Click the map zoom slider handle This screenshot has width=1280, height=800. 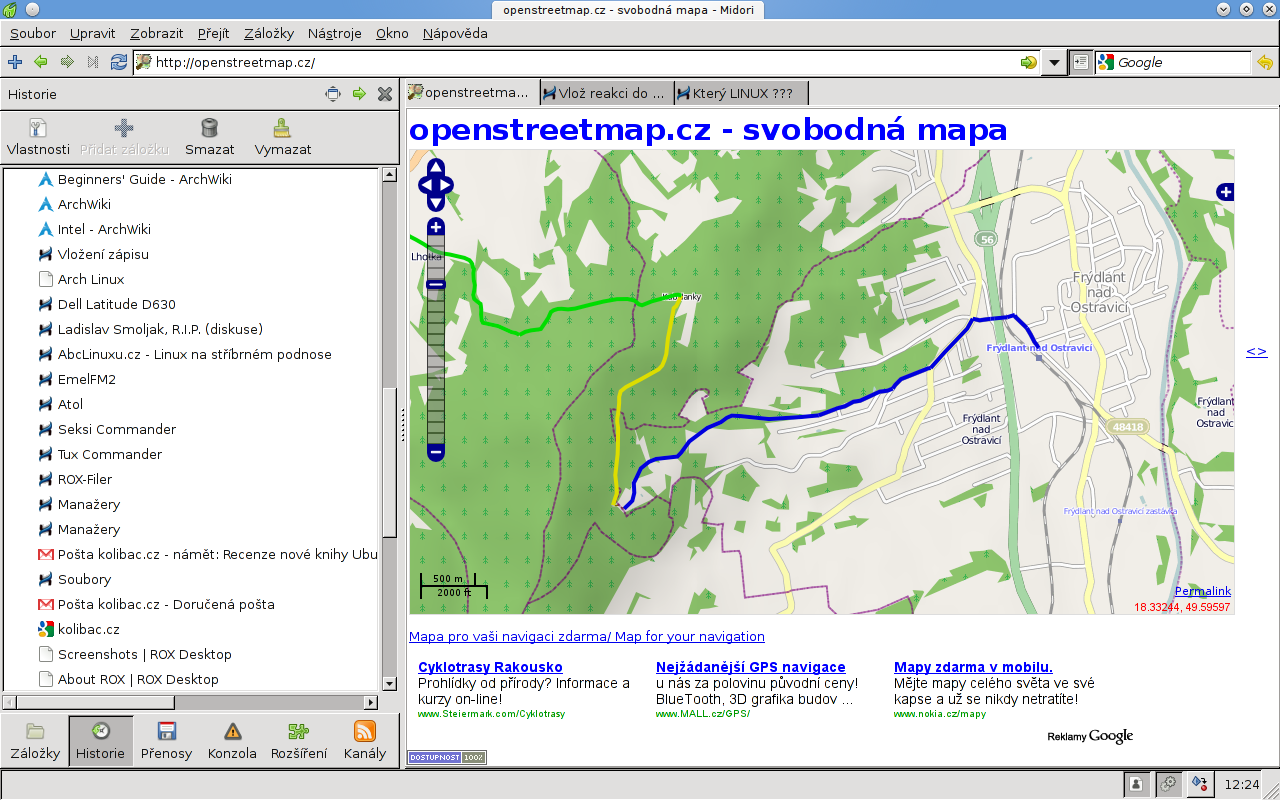point(436,285)
